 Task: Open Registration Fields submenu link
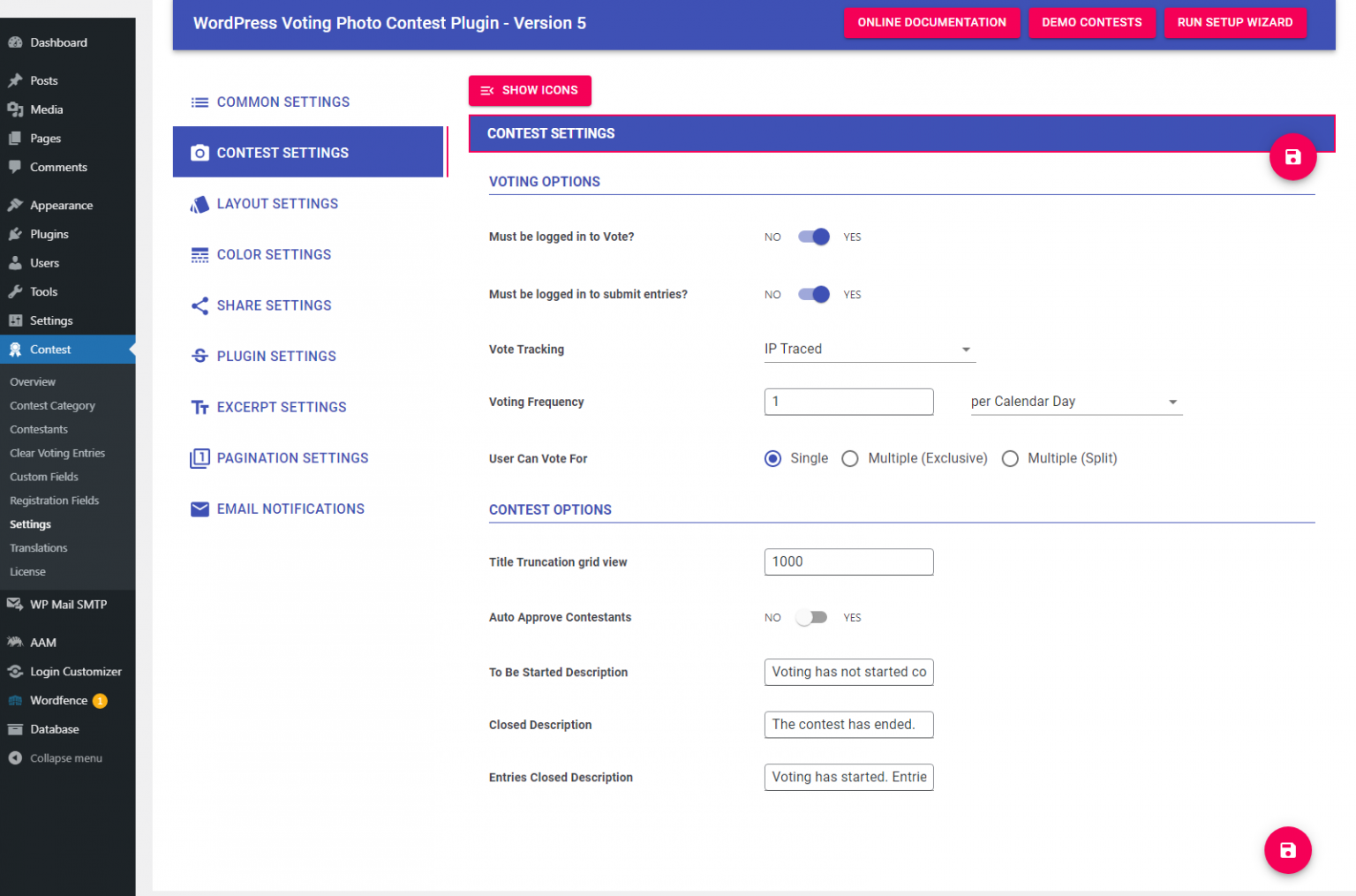pyautogui.click(x=54, y=501)
